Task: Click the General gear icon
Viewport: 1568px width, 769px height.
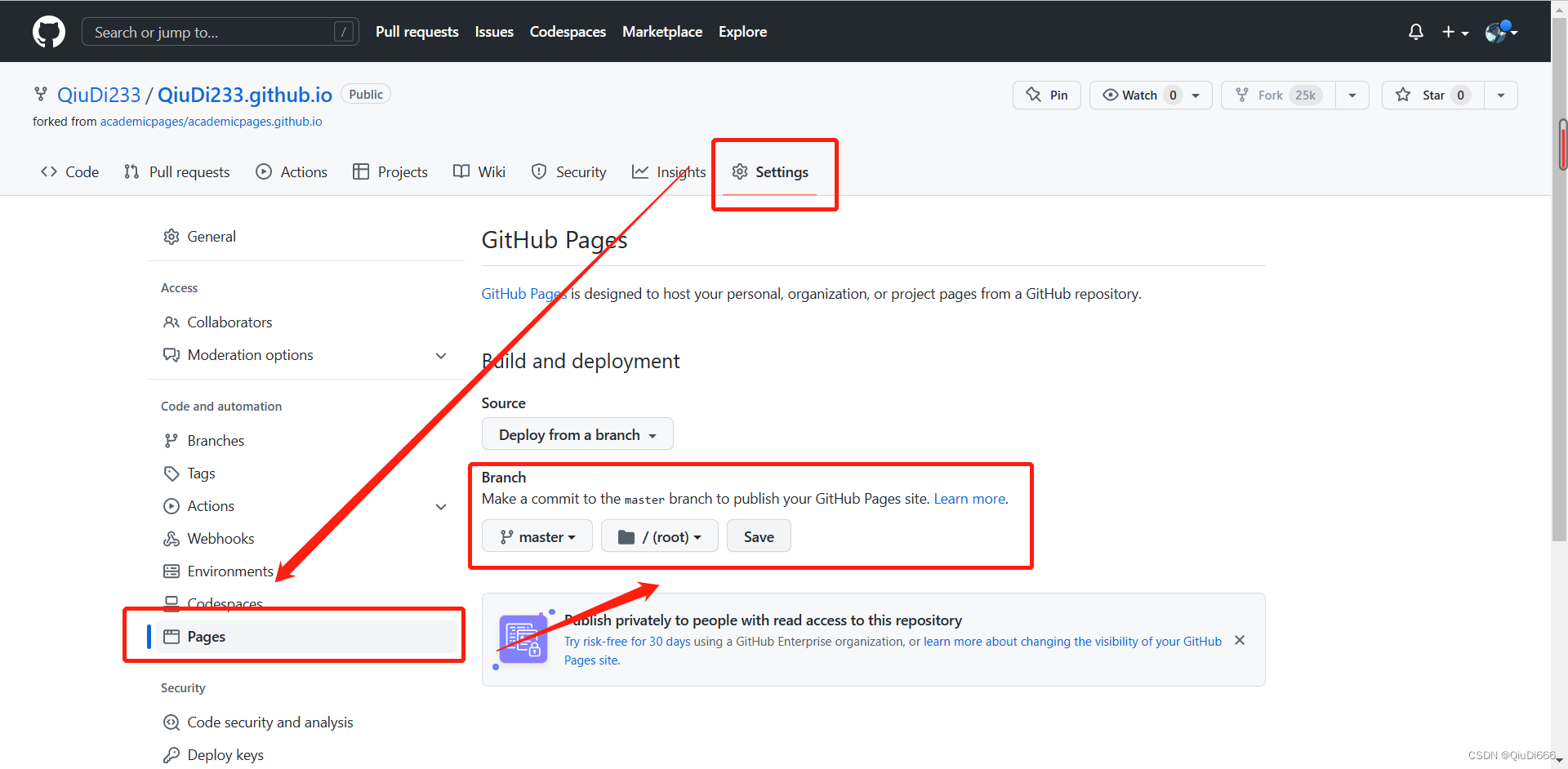Action: 171,237
